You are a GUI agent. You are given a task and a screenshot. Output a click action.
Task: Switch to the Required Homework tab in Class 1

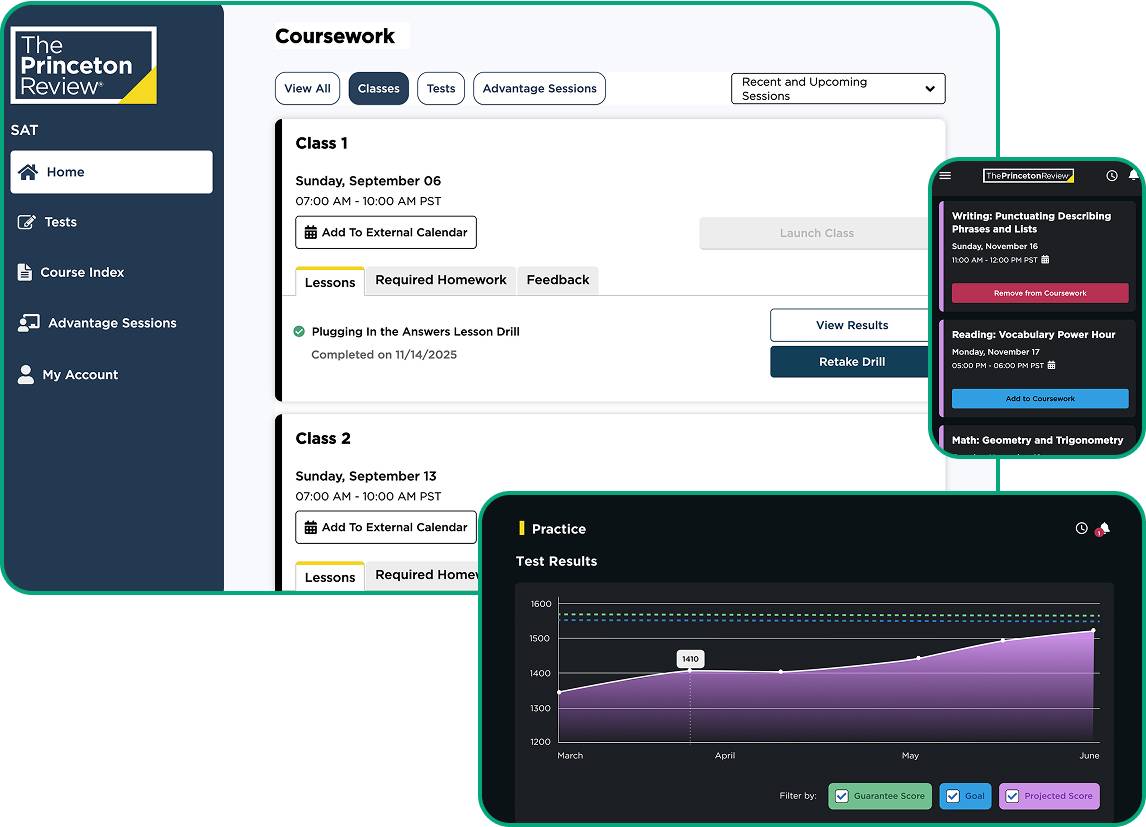click(x=440, y=280)
